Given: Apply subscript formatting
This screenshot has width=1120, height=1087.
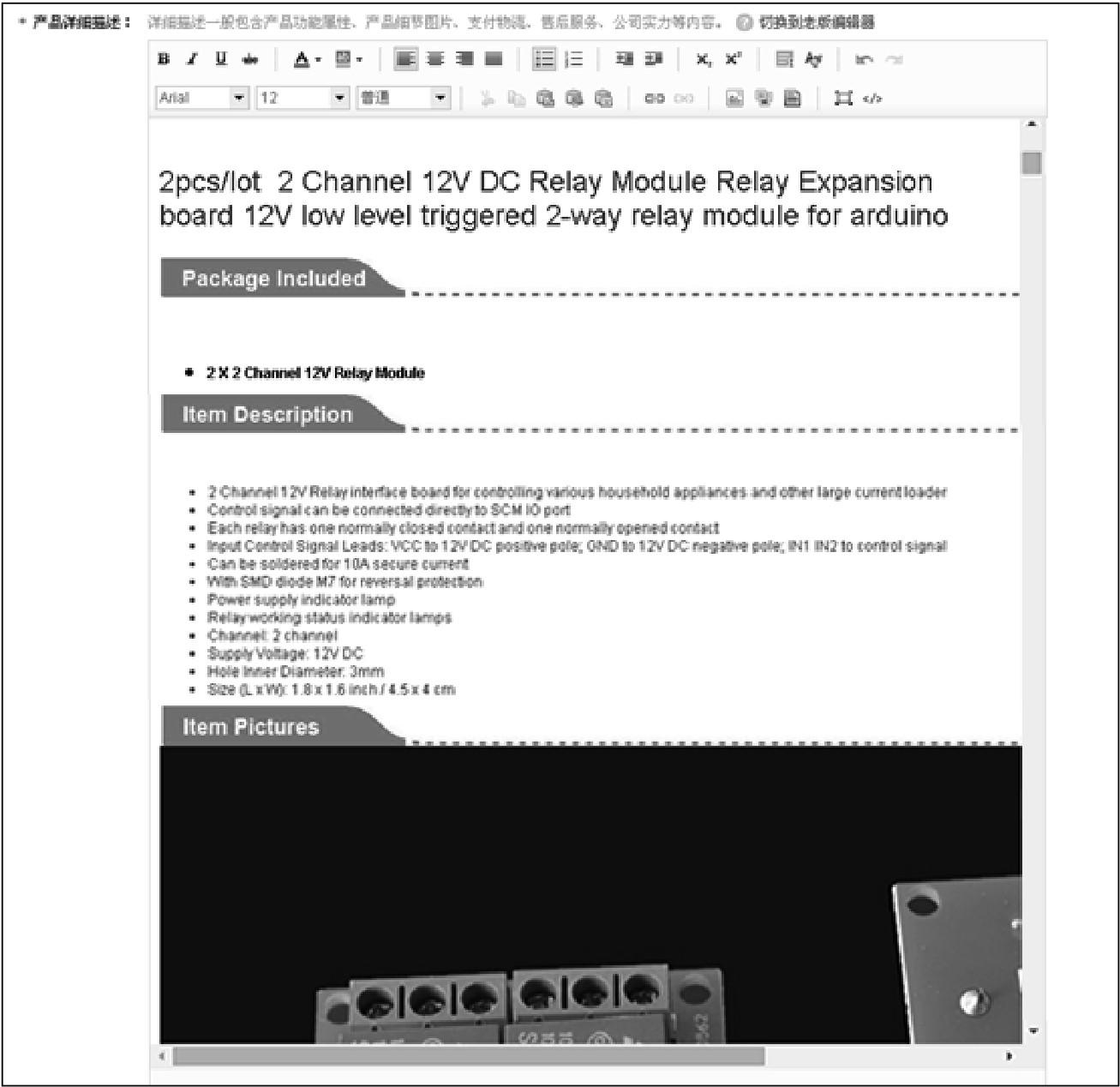Looking at the screenshot, I should [704, 59].
